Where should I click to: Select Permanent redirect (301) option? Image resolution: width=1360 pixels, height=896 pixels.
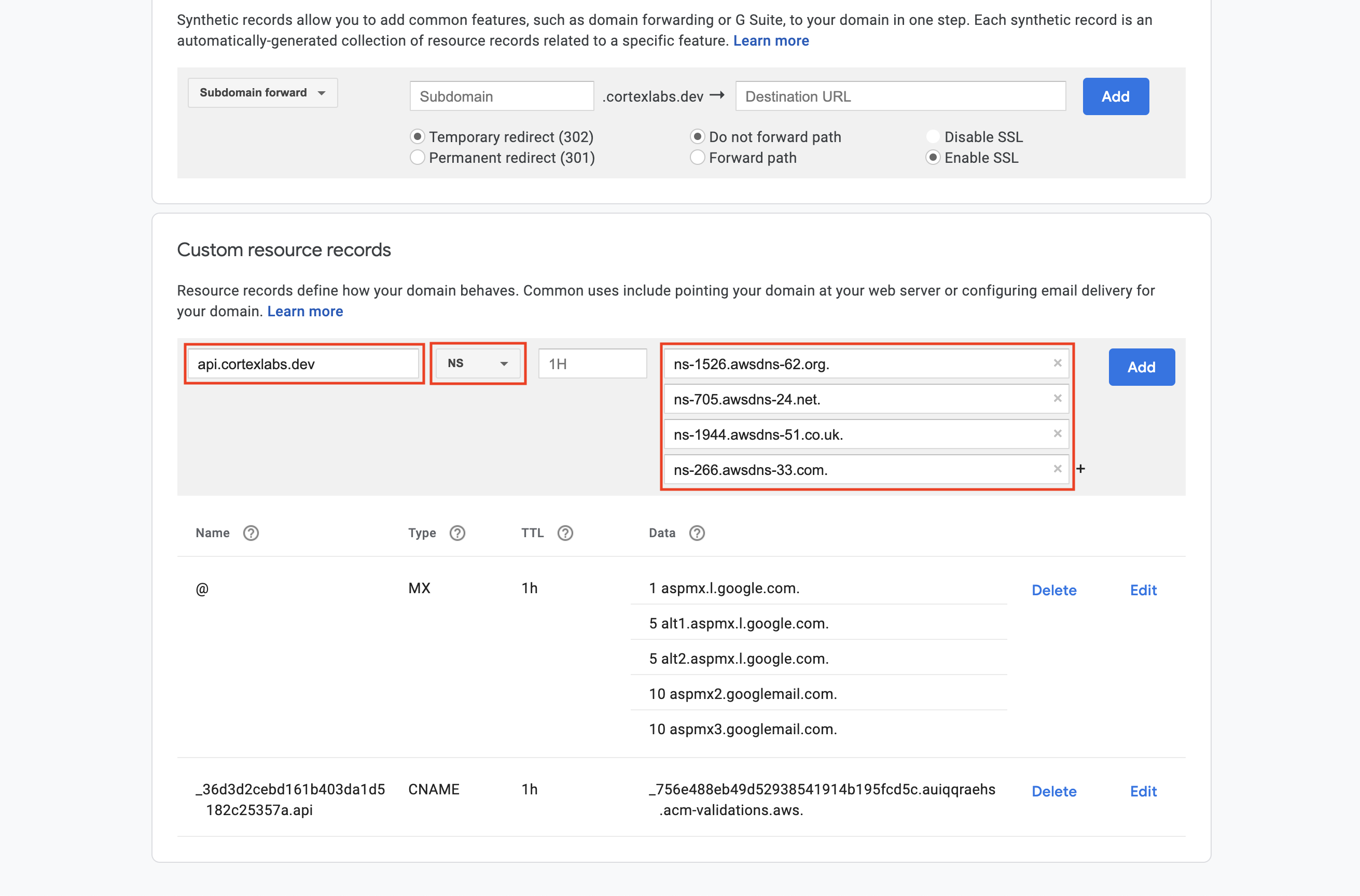[x=418, y=158]
